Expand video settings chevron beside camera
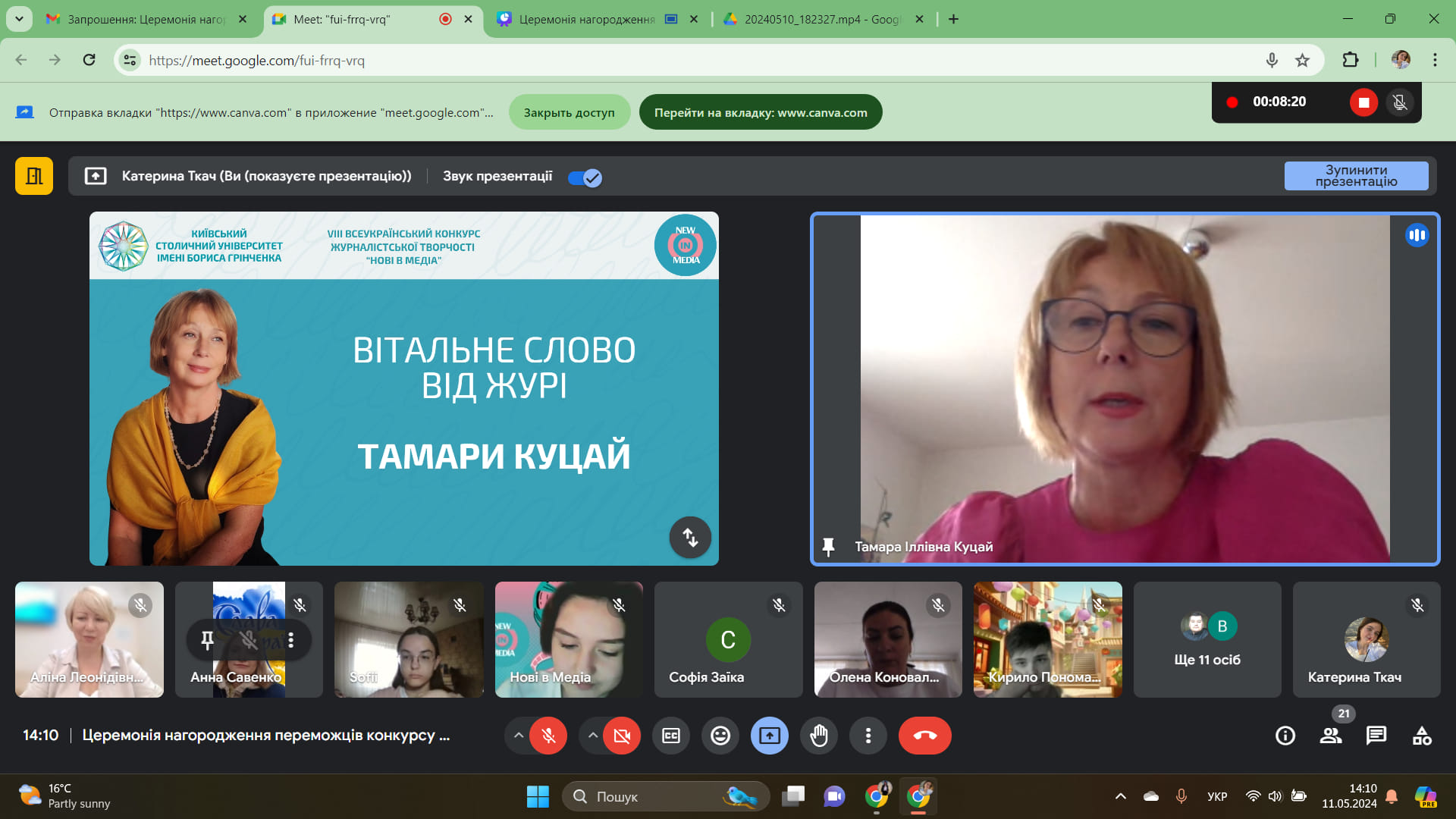Screen dimensions: 1456x819 click(x=593, y=736)
